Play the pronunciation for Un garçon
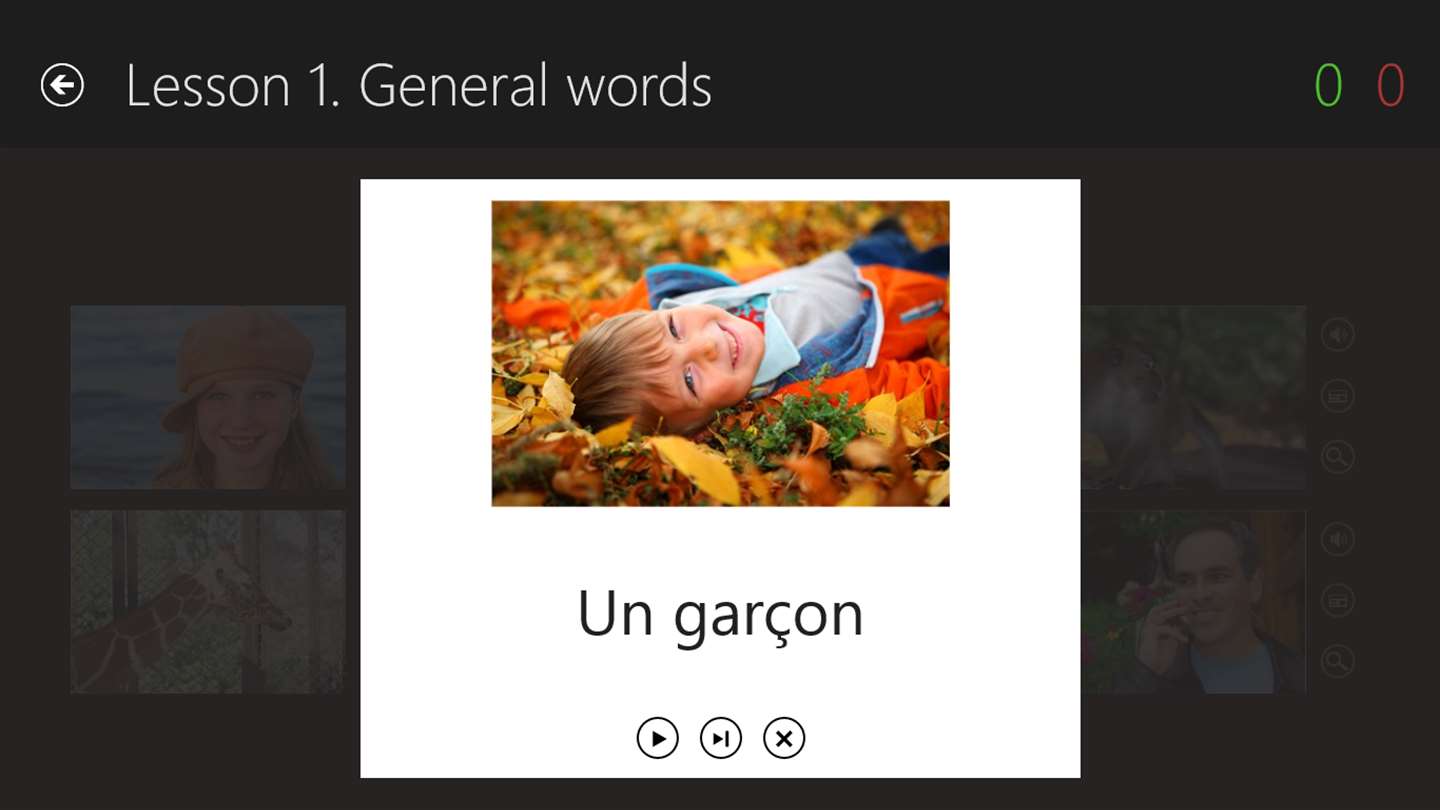This screenshot has height=810, width=1440. point(657,738)
